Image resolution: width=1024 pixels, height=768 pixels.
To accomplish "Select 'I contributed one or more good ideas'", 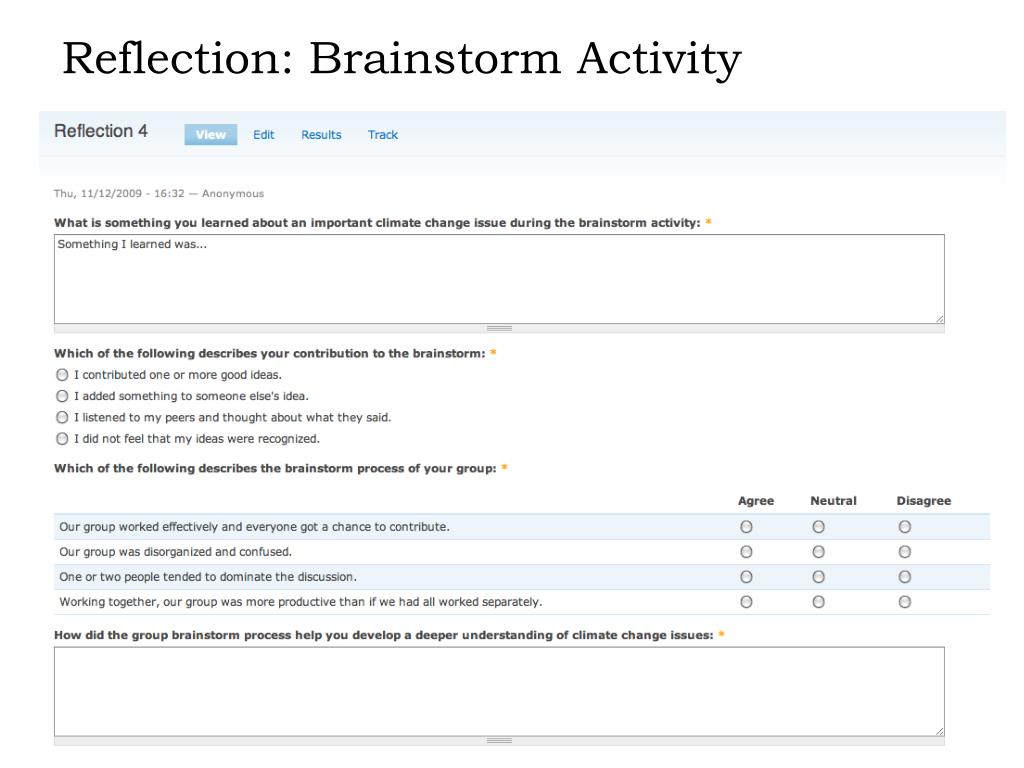I will 62,375.
